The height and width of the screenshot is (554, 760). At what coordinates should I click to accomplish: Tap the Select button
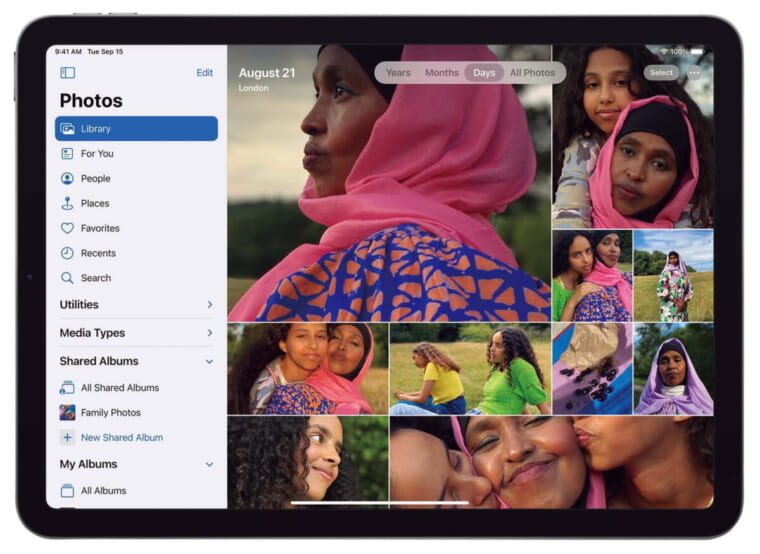click(x=661, y=73)
